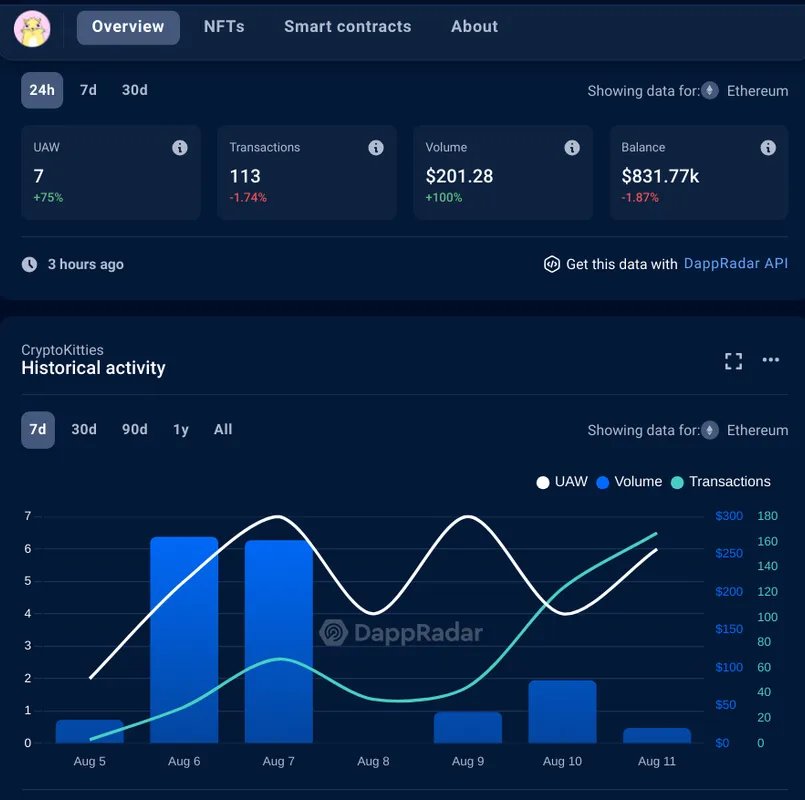Open the UAW info tooltip icon
805x800 pixels.
(179, 148)
